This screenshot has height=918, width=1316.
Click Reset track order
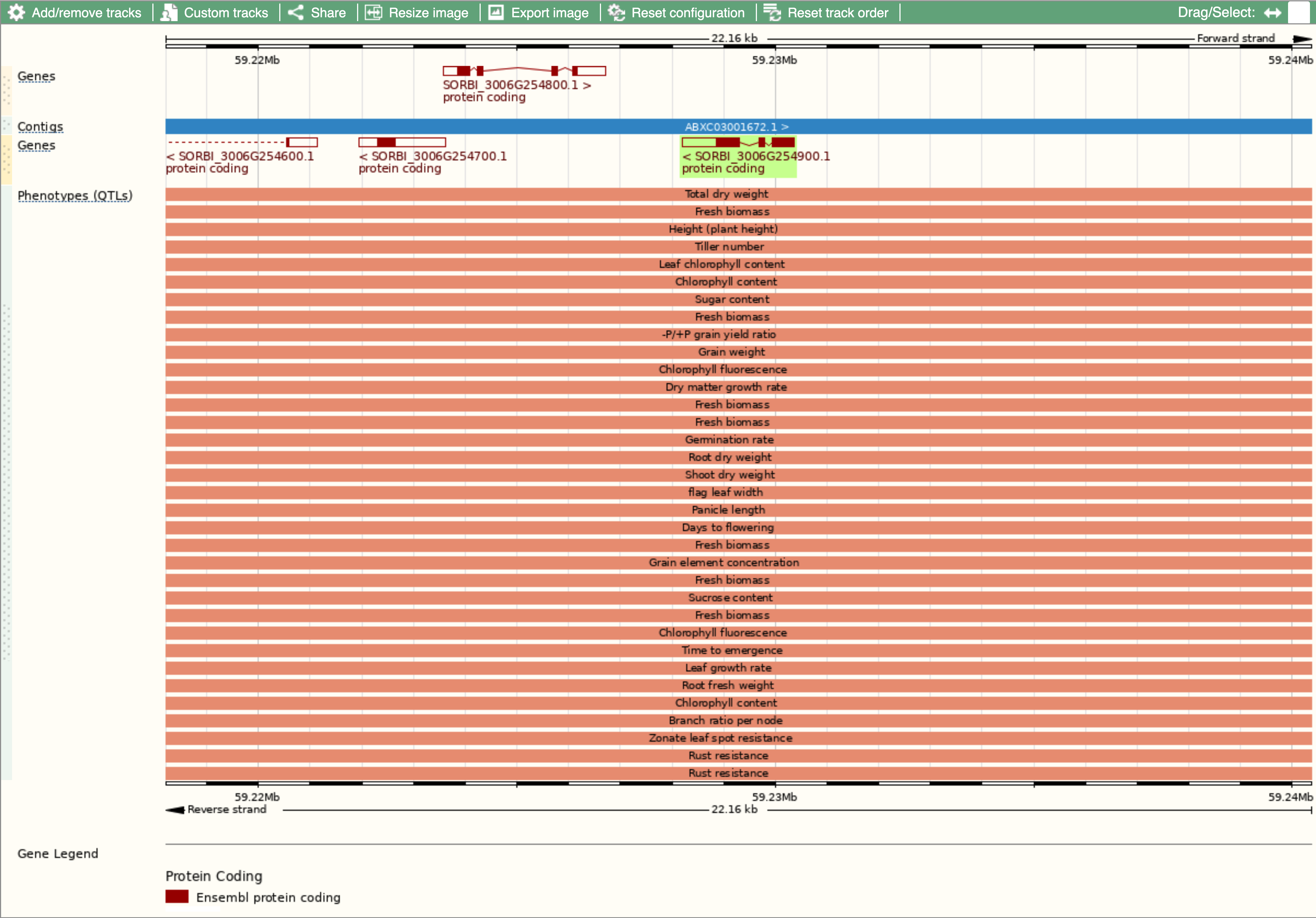point(838,12)
